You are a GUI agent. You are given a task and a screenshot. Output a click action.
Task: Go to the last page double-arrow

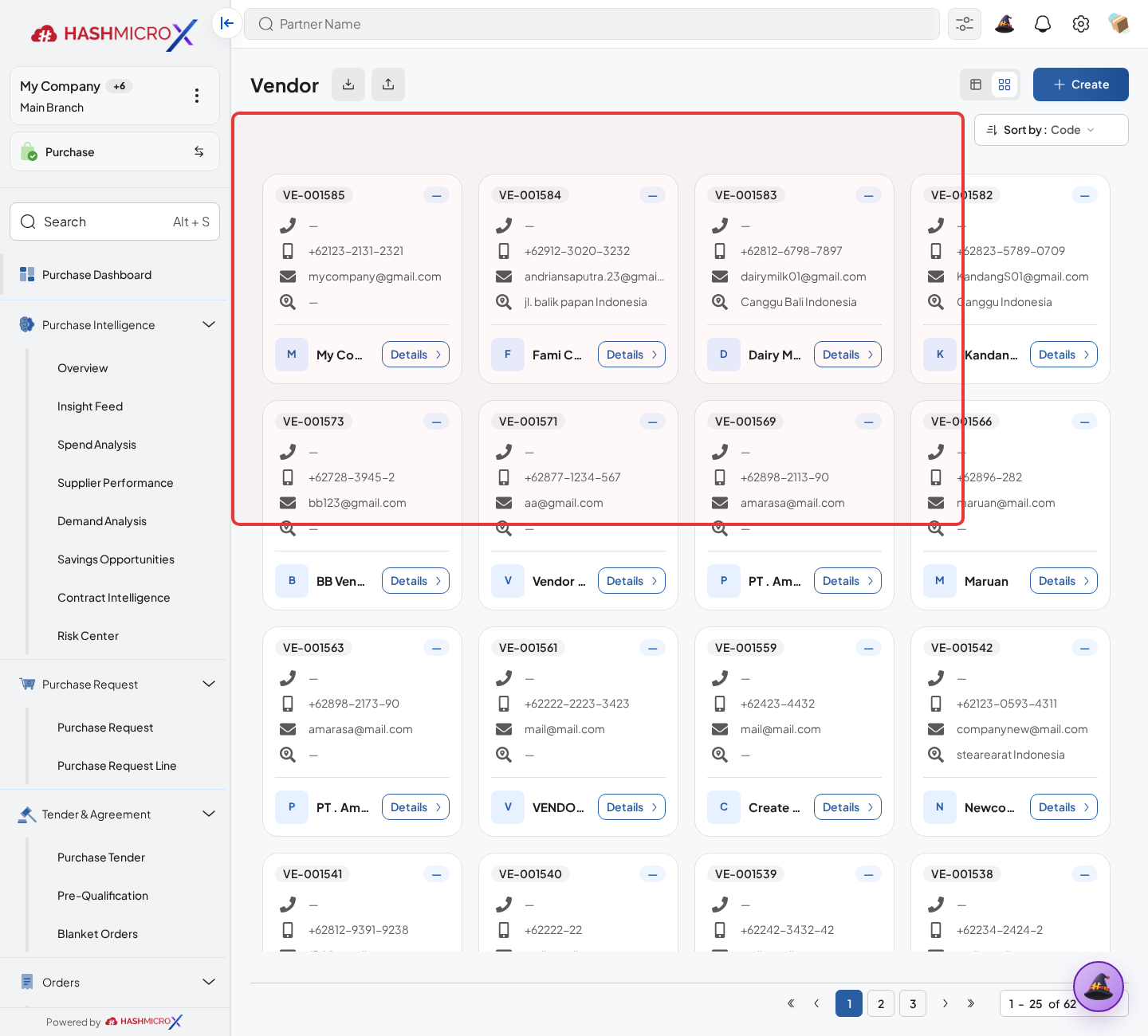[x=971, y=1003]
